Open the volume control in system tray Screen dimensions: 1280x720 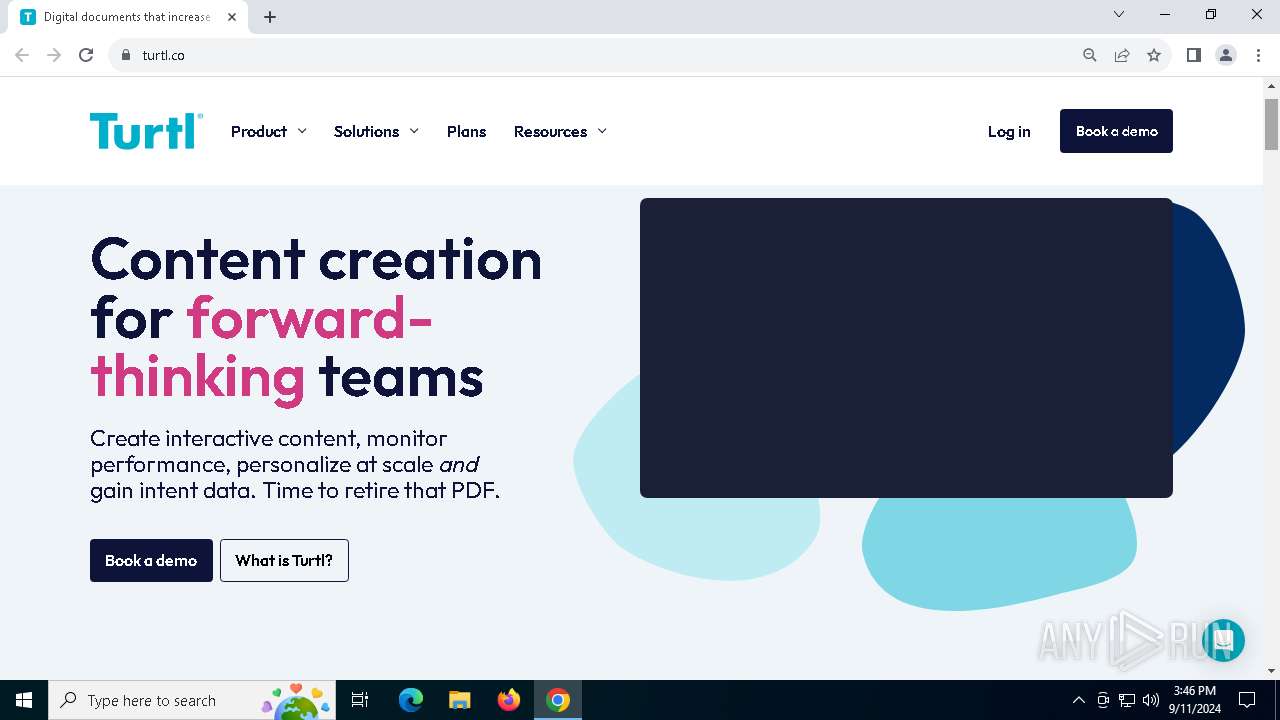coord(1151,700)
